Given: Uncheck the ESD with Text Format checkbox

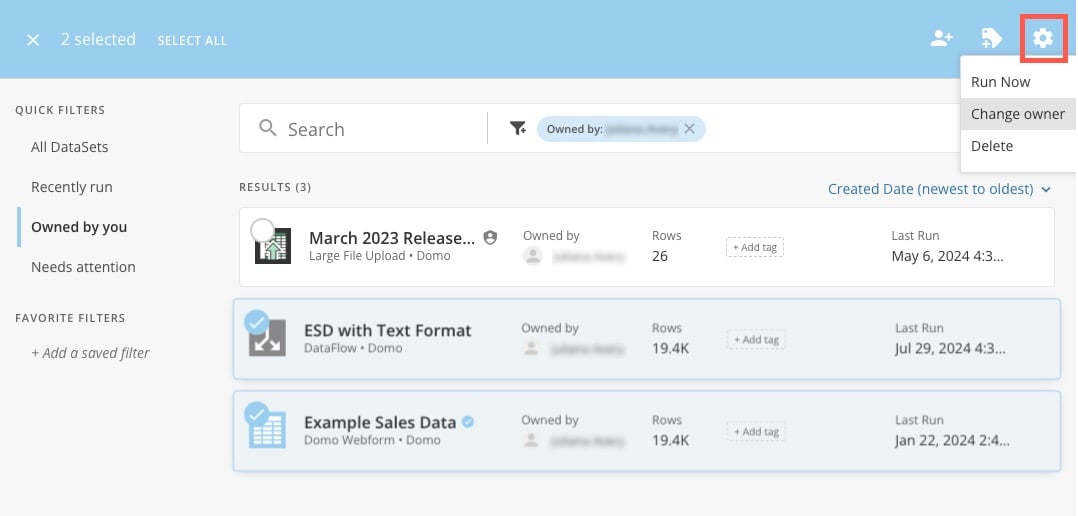Looking at the screenshot, I should [x=256, y=322].
